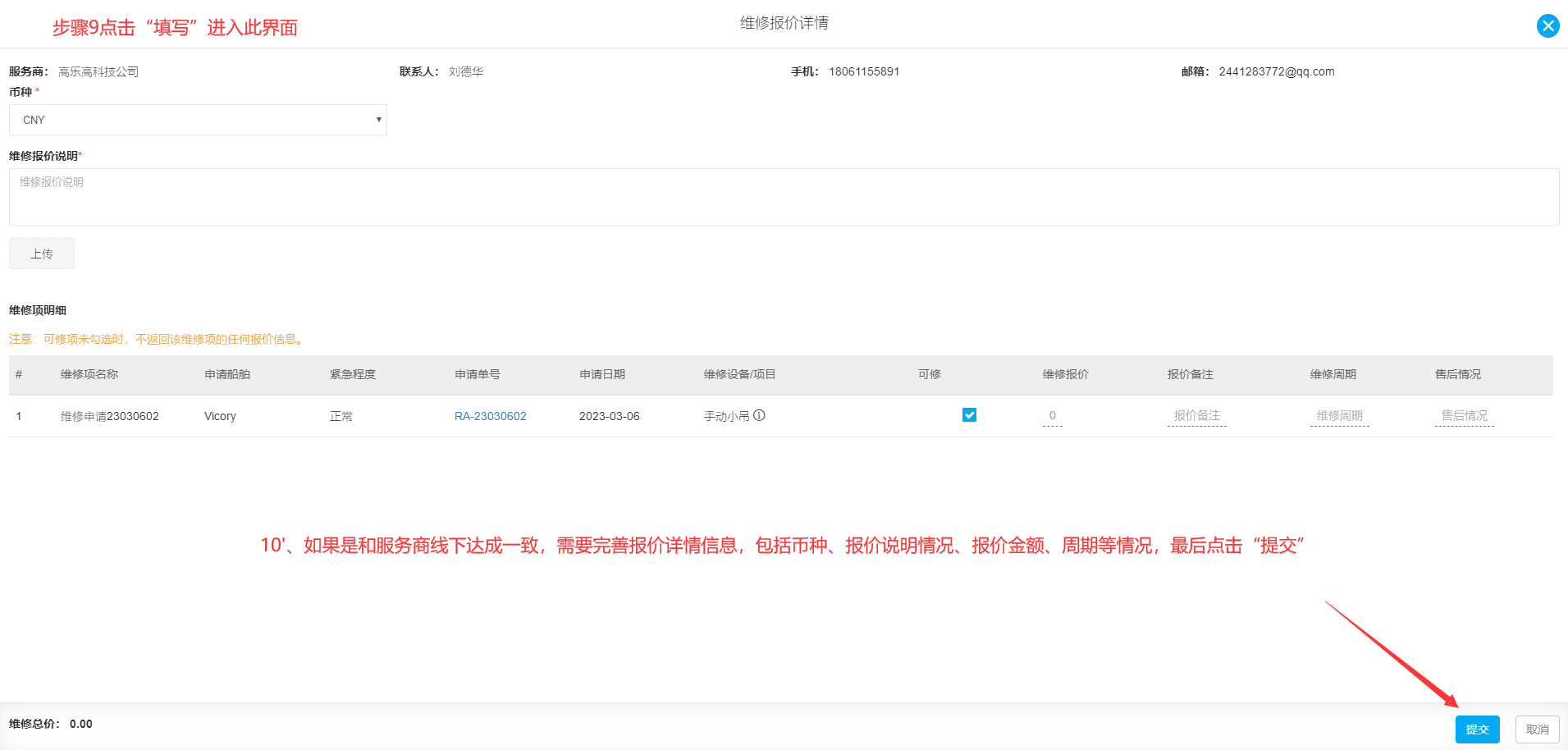
Task: Click the orange 注意 notice text
Action: pos(158,339)
